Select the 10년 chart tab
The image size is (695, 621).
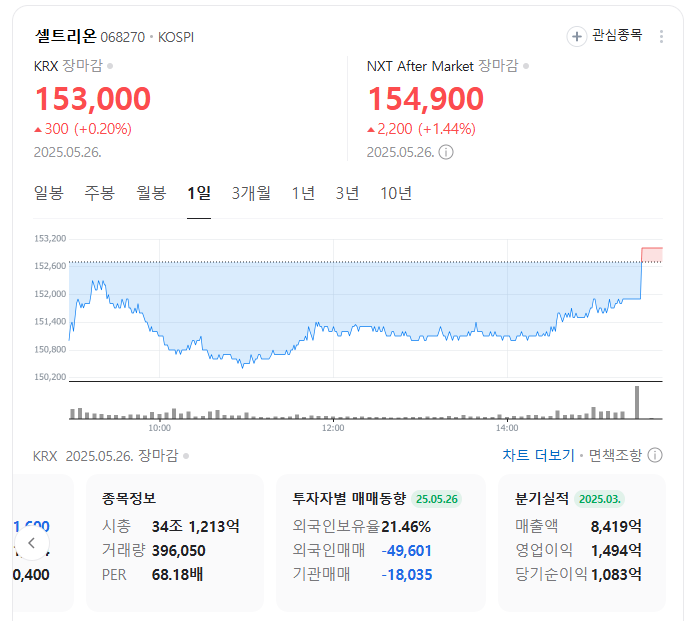pos(396,193)
